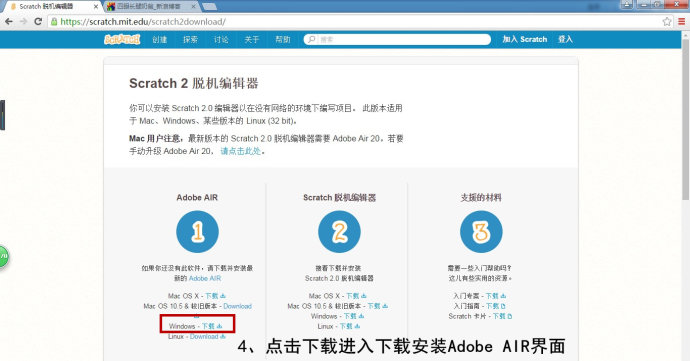Click the page vertical scrollbar thumb
Image resolution: width=690 pixels, height=361 pixels.
685,119
